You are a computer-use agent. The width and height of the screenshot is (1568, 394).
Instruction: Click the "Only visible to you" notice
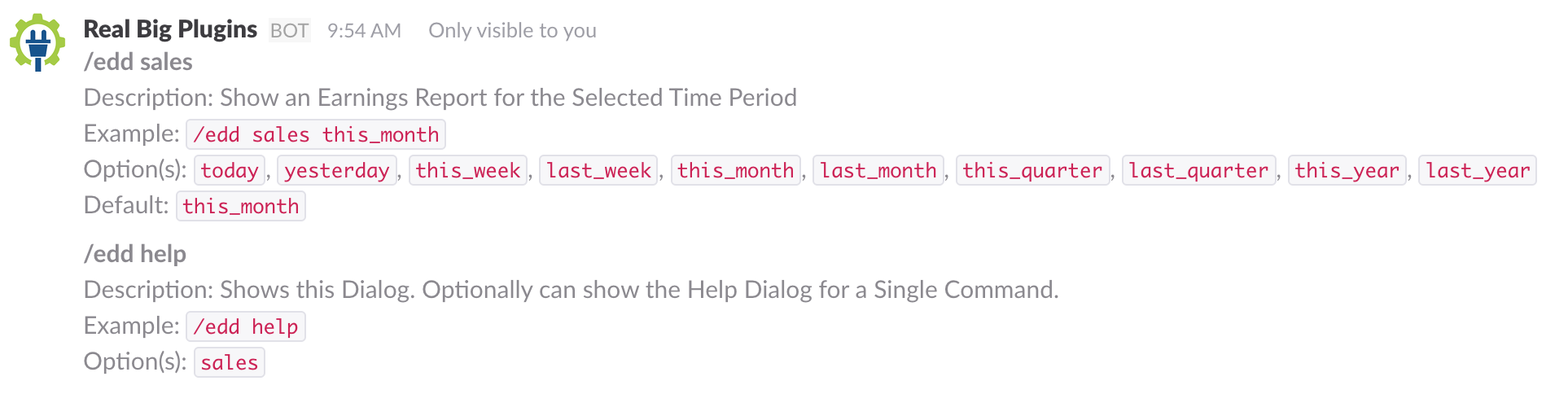tap(512, 31)
